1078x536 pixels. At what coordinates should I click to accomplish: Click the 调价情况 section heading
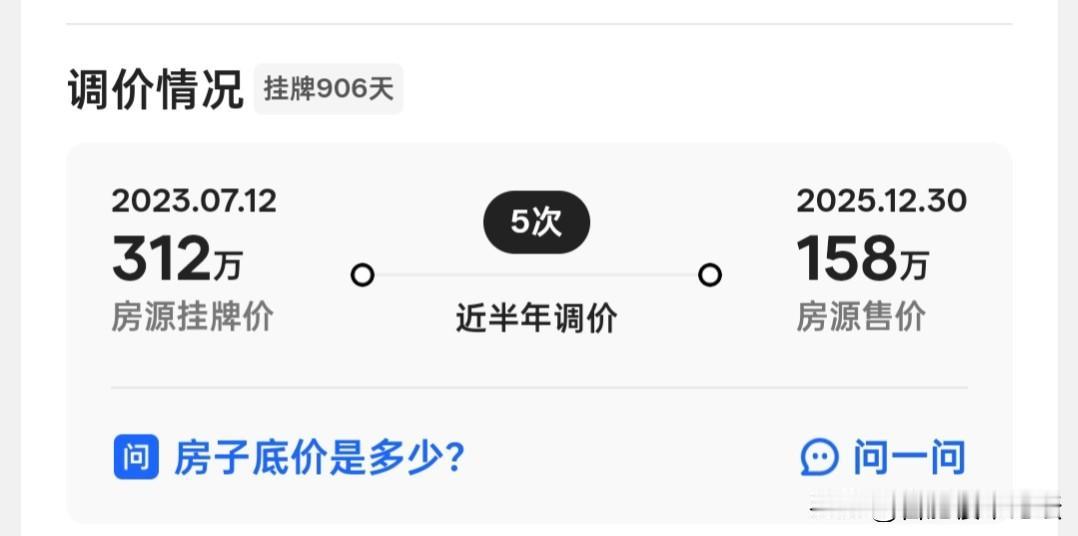point(155,89)
